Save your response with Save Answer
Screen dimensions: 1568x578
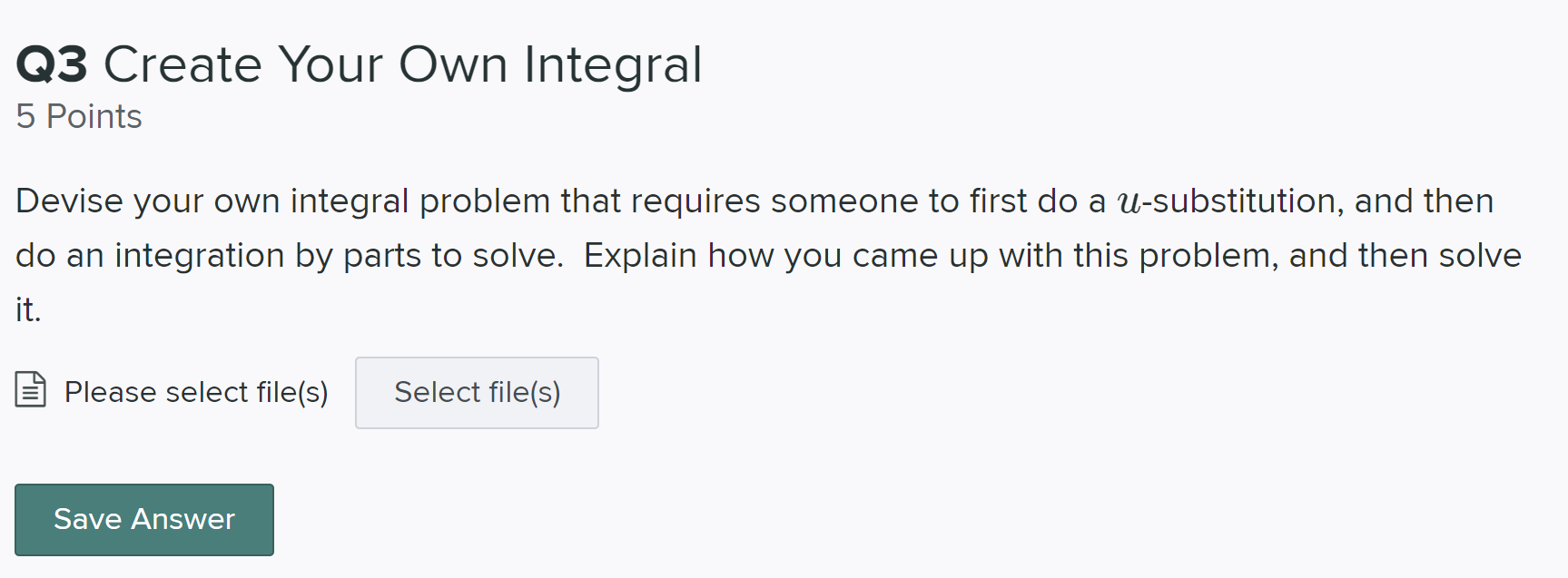(143, 519)
